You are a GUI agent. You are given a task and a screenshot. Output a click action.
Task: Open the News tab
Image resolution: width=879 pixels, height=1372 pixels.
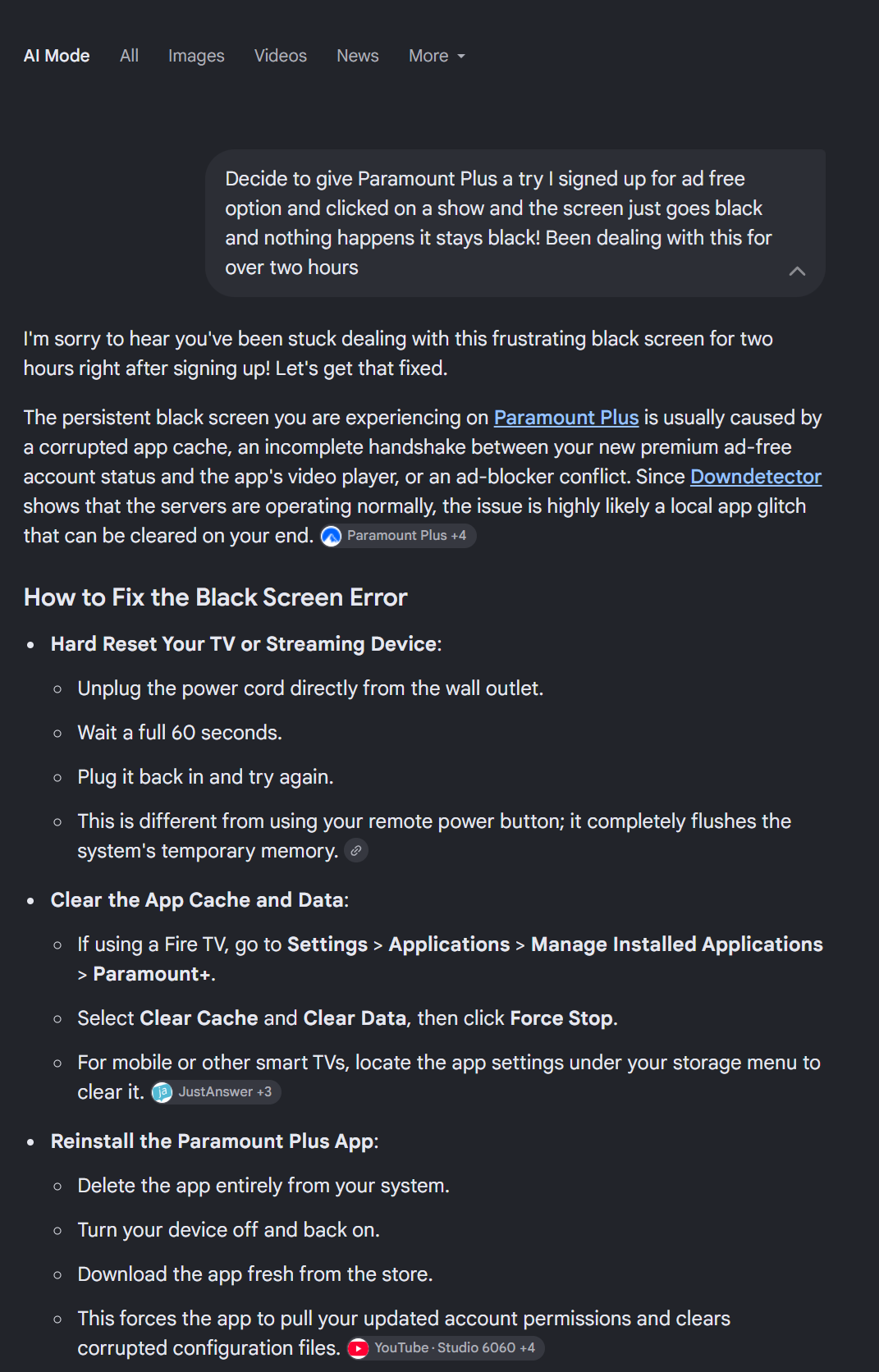pos(358,56)
